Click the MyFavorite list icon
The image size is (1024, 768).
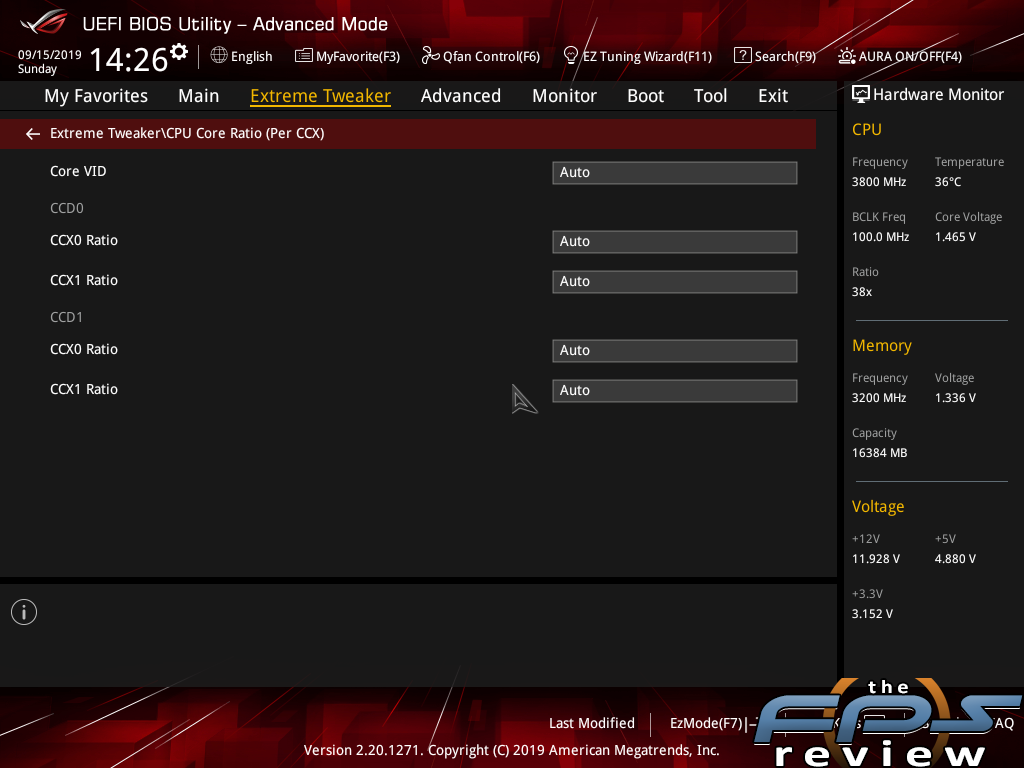(303, 56)
